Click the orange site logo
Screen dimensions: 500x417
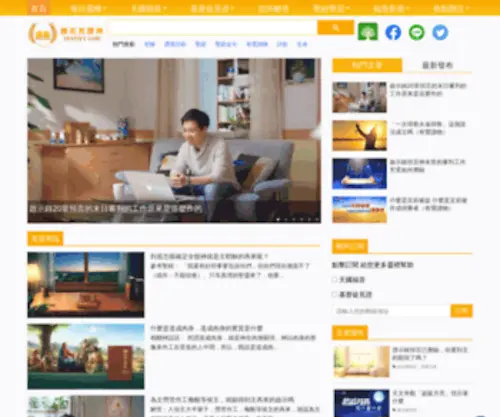tap(66, 34)
